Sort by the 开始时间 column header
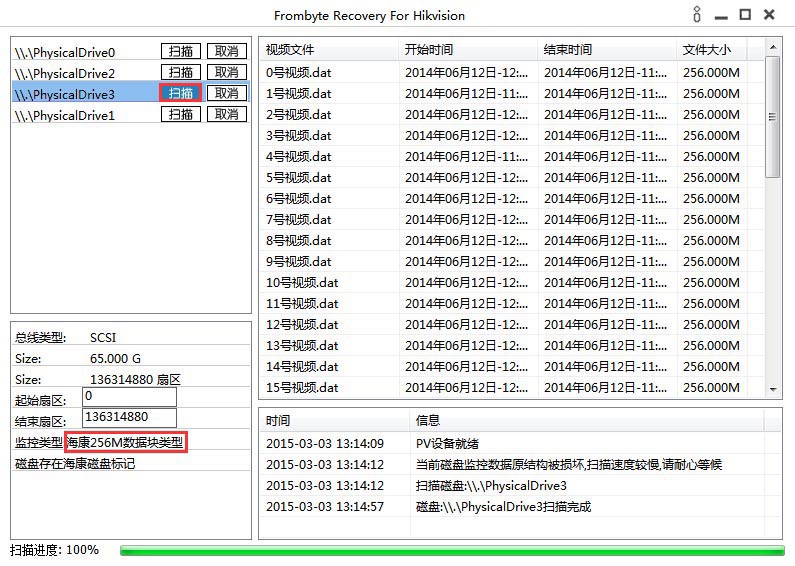Screen dimensions: 795x566 click(468, 50)
